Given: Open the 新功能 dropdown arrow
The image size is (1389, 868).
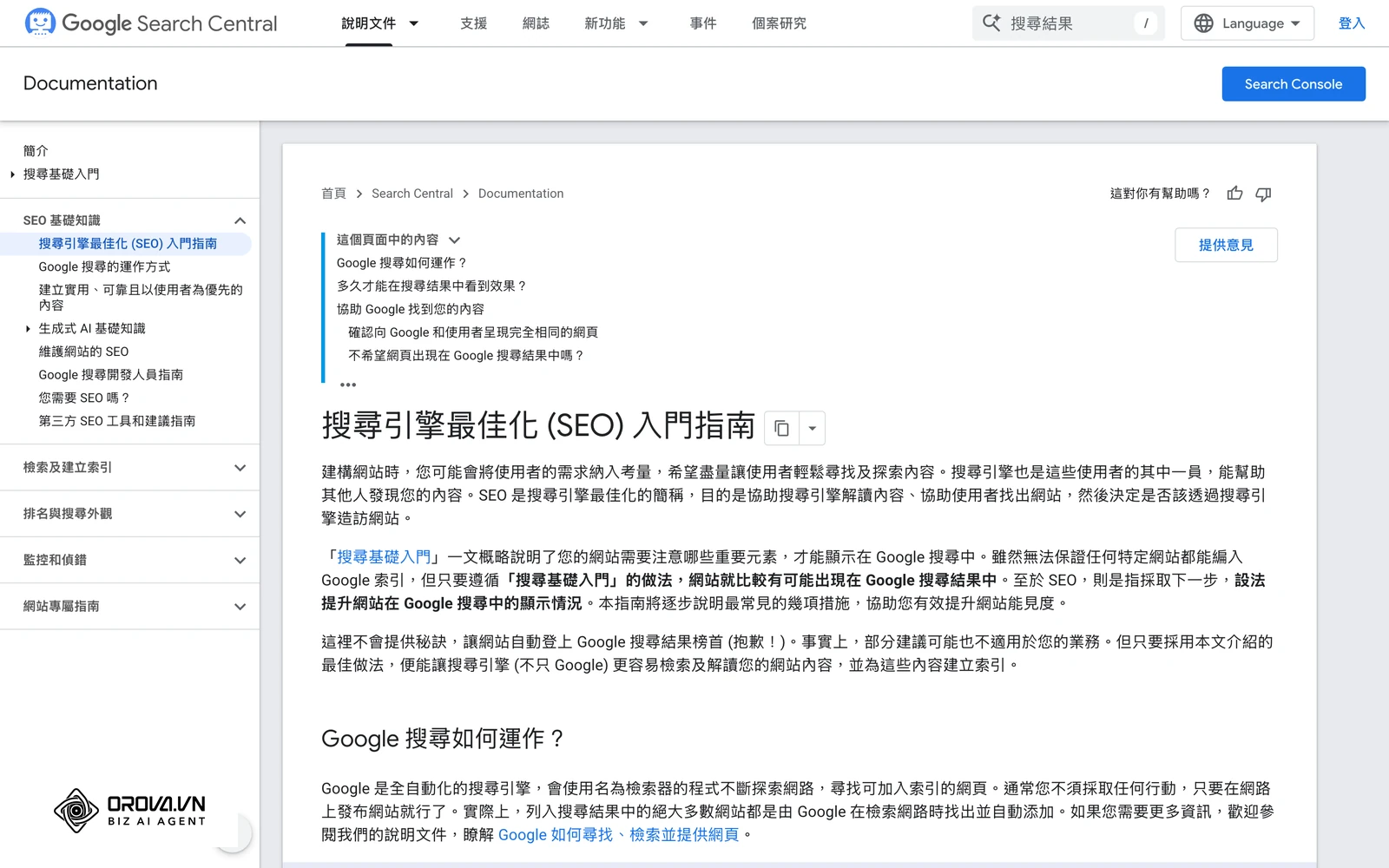Looking at the screenshot, I should 643,23.
